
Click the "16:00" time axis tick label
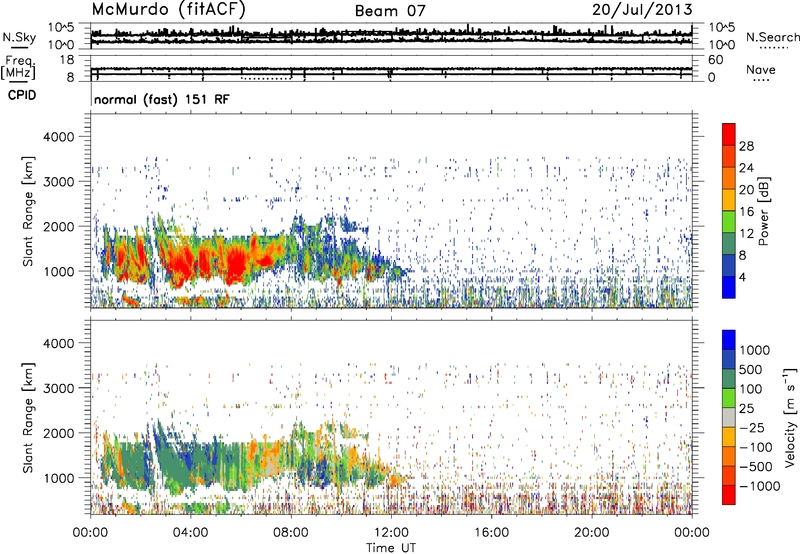click(x=492, y=533)
